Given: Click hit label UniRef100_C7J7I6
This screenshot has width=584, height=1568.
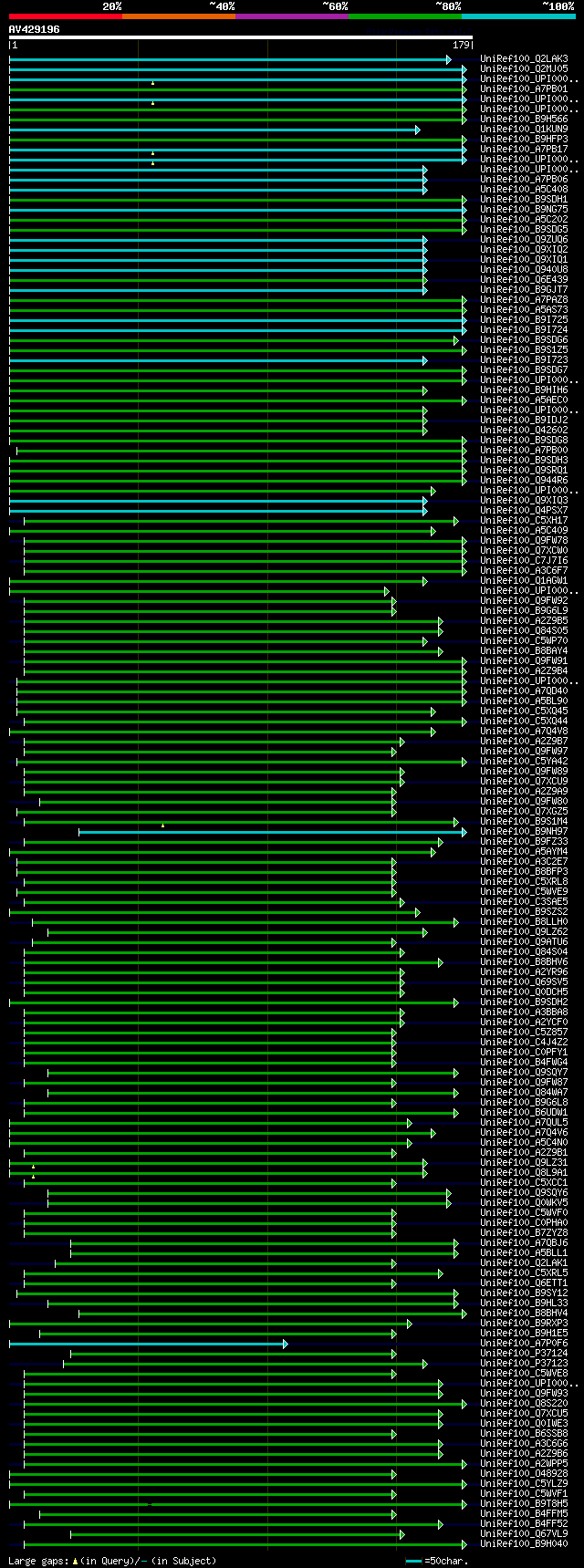Looking at the screenshot, I should click(524, 561).
